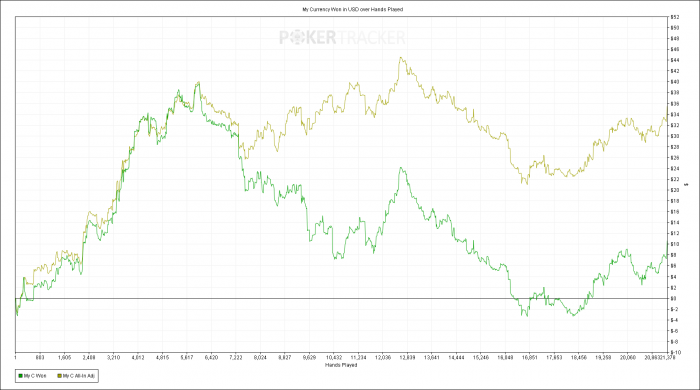Click the y-axis label $0
700x390 pixels.
click(x=674, y=299)
